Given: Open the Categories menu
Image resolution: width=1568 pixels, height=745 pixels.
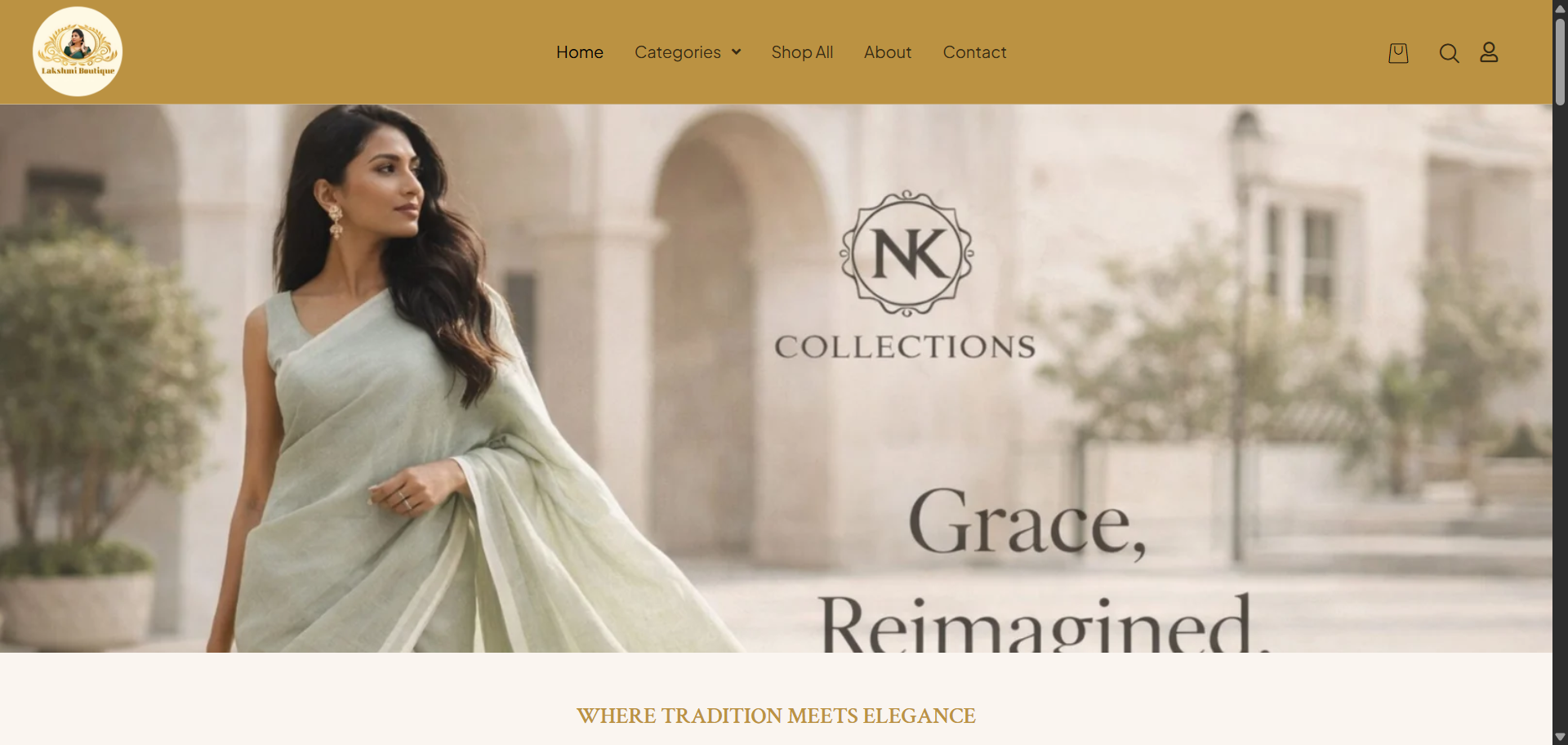Looking at the screenshot, I should [678, 52].
